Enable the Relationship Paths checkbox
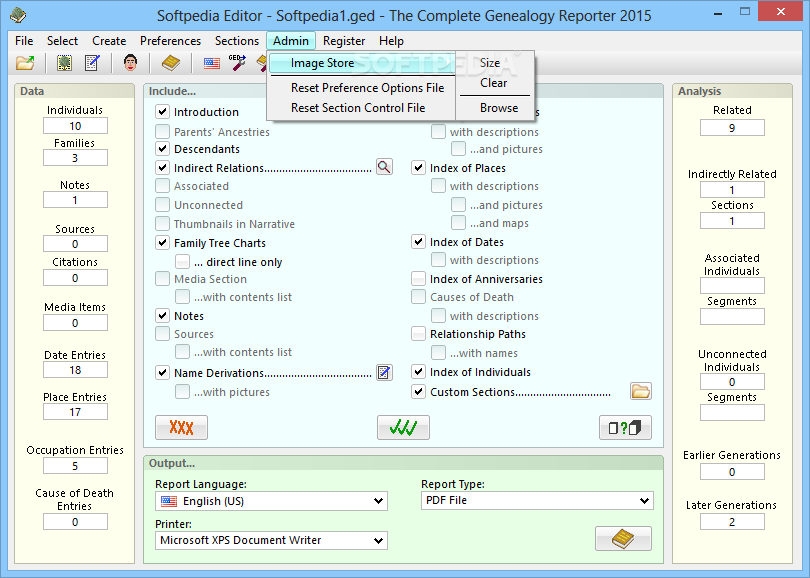The width and height of the screenshot is (810, 578). 418,334
